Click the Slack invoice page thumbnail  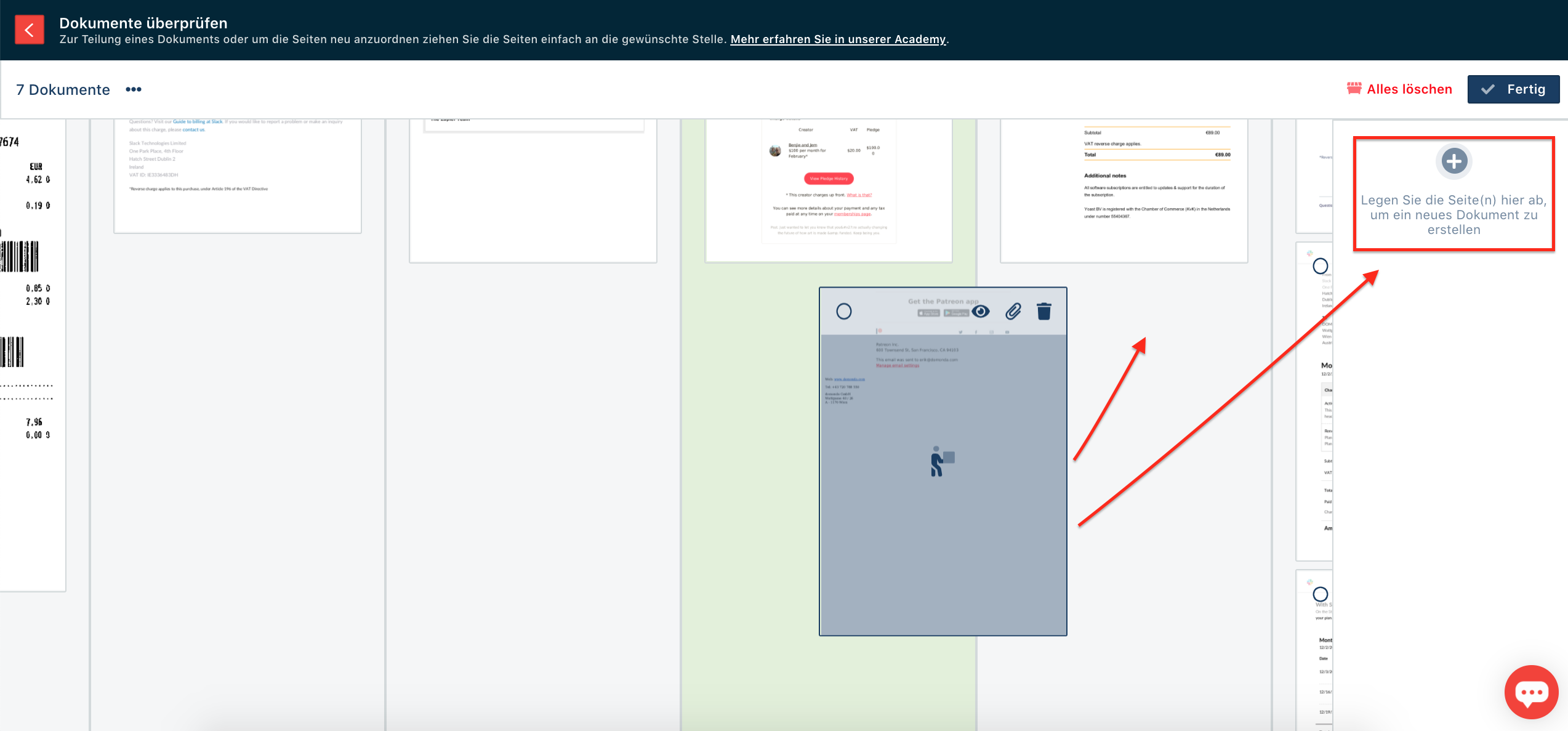(237, 179)
